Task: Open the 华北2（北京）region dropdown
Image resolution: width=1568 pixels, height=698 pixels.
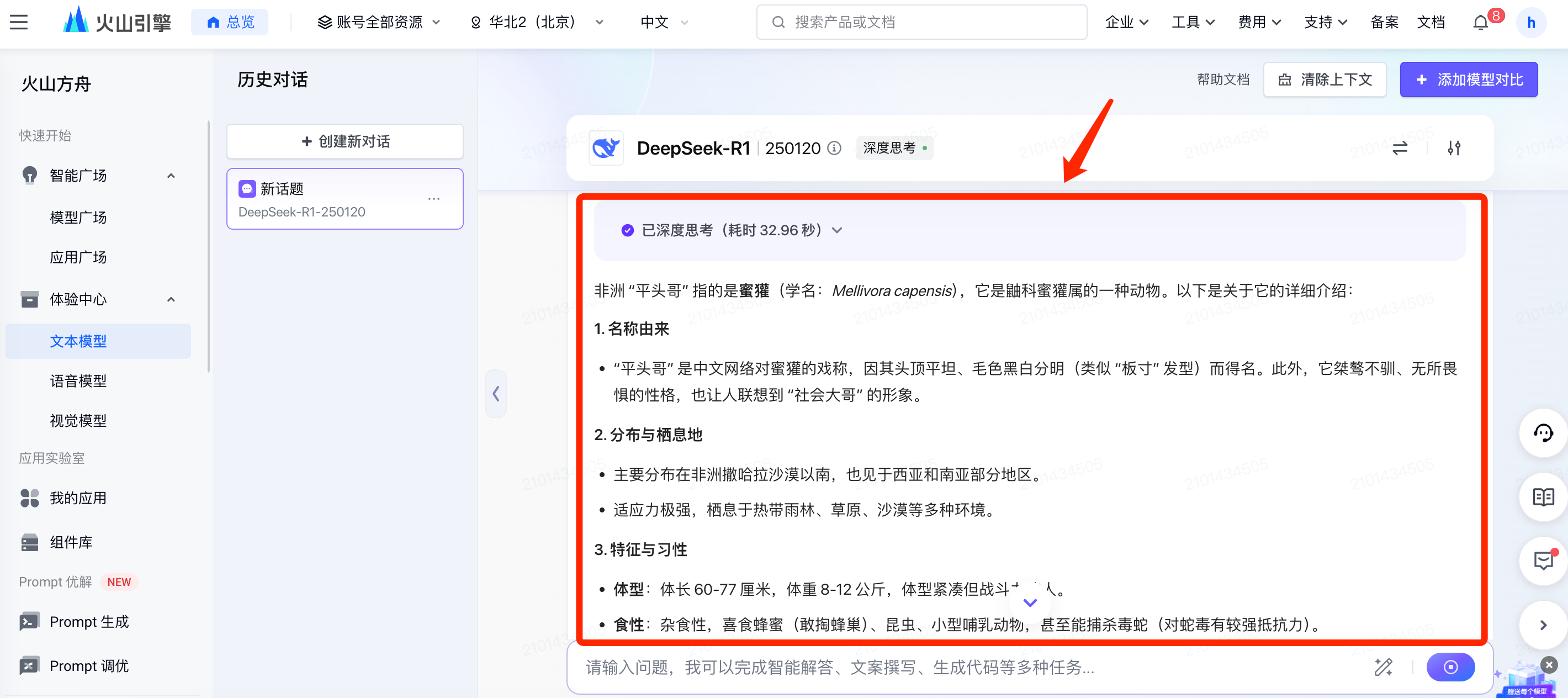Action: tap(536, 23)
